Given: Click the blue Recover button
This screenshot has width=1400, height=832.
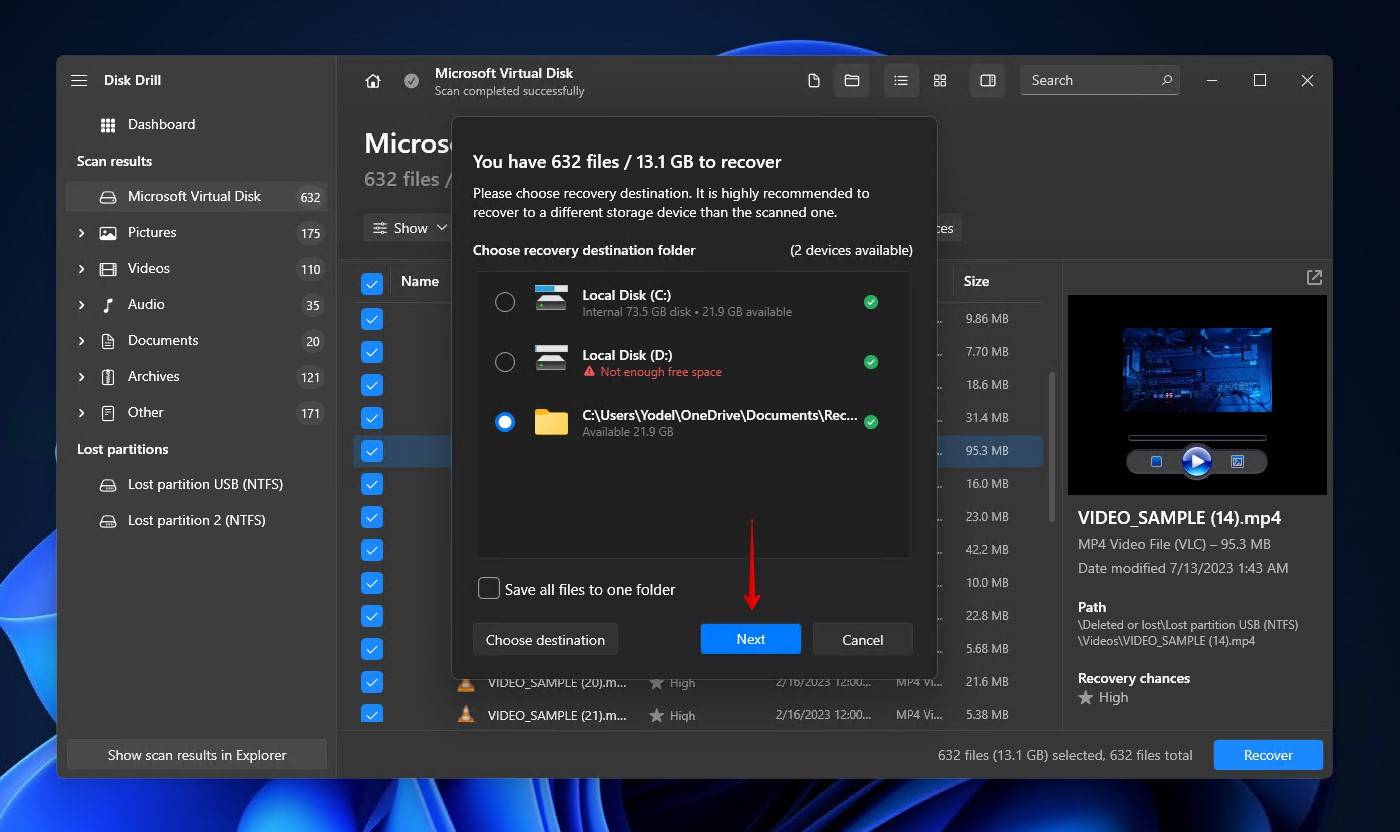Looking at the screenshot, I should (1268, 755).
